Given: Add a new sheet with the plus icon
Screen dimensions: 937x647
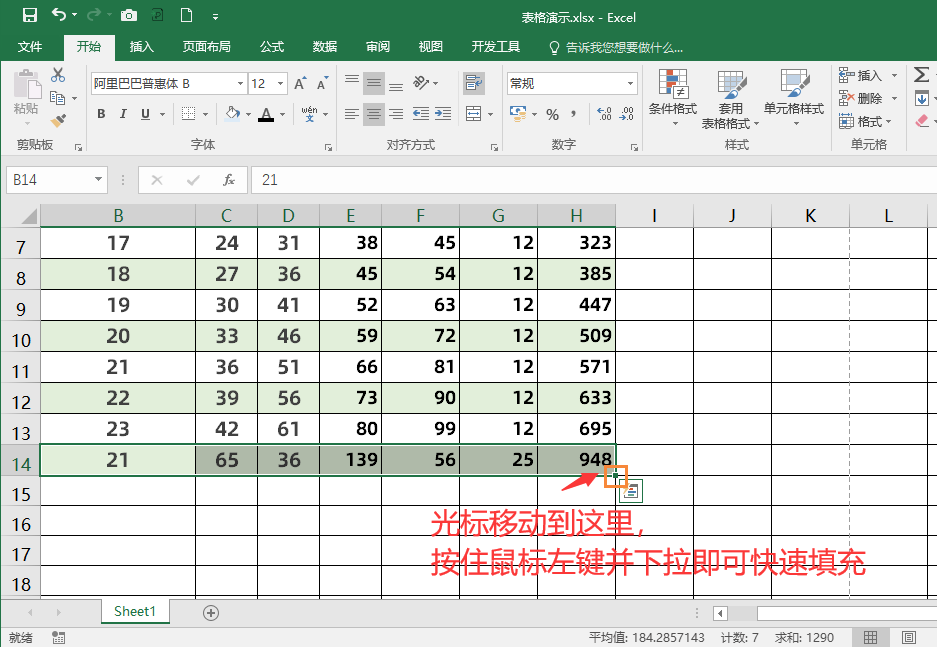Looking at the screenshot, I should [211, 612].
